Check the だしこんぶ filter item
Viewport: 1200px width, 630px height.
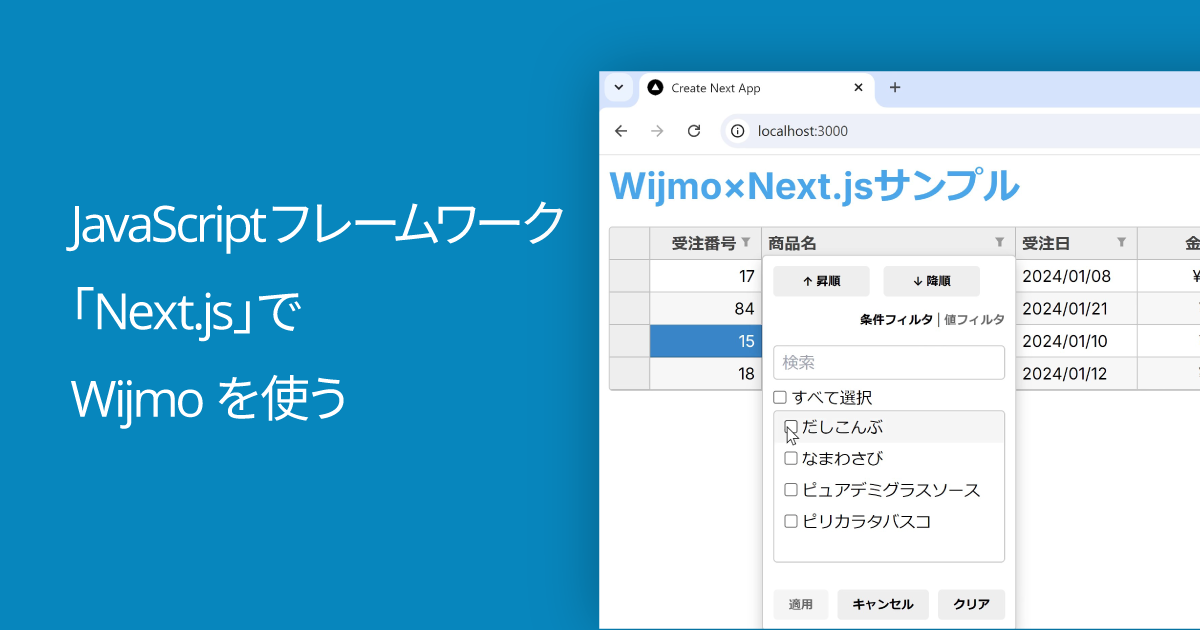(790, 426)
